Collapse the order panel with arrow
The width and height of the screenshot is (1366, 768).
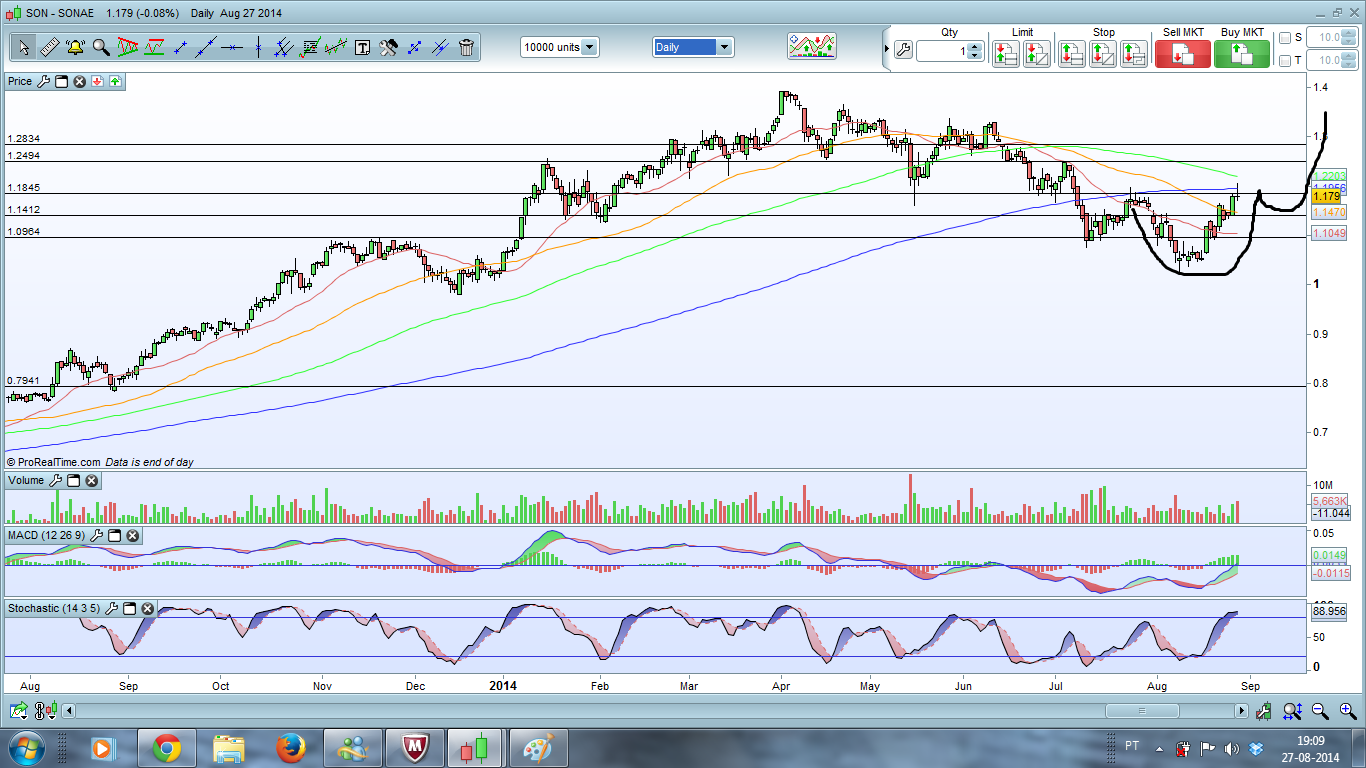click(x=886, y=48)
